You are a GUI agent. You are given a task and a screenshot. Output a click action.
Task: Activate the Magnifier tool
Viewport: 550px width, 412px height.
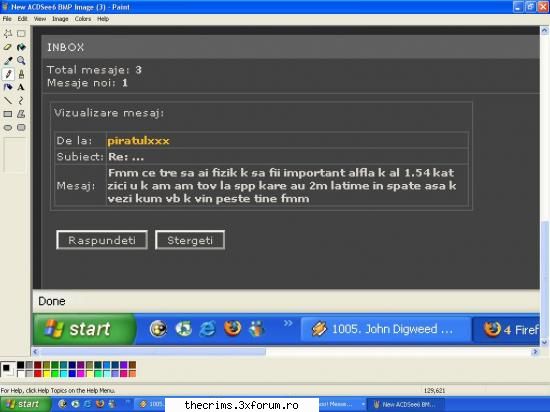21,61
